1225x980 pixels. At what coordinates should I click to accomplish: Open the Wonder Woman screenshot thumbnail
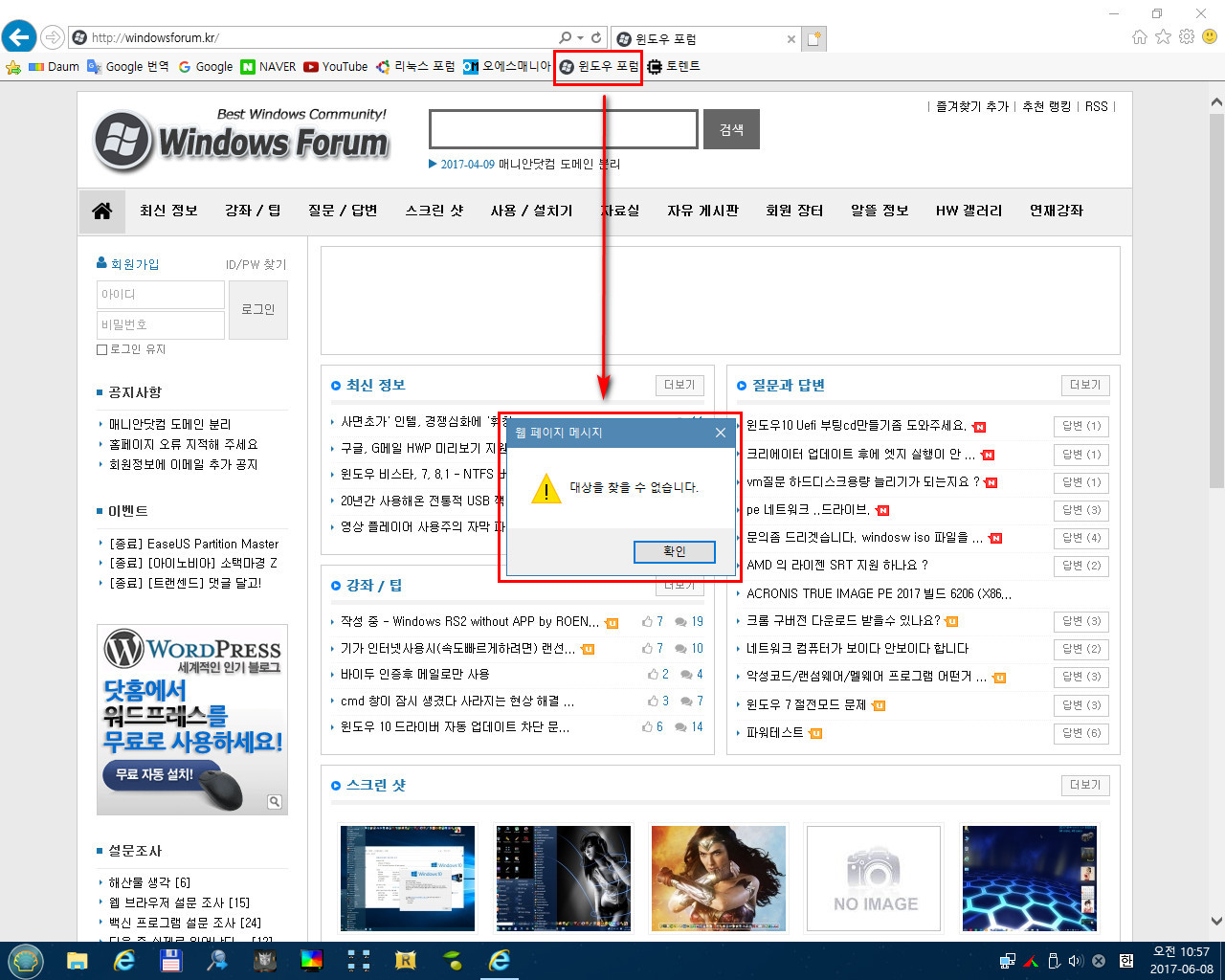(x=718, y=879)
